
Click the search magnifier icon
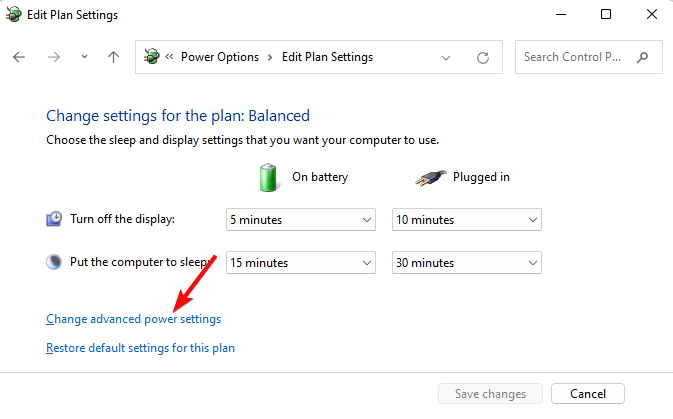coord(643,57)
